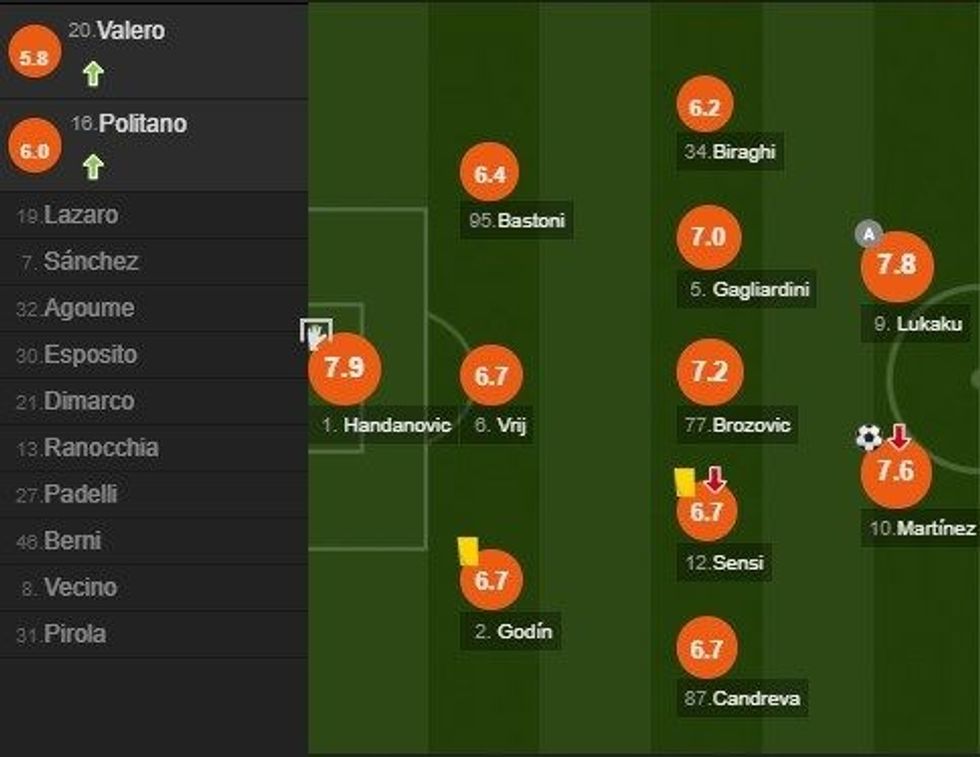Screen dimensions: 980x757
Task: Click Godín's yellow card icon
Action: [x=468, y=550]
